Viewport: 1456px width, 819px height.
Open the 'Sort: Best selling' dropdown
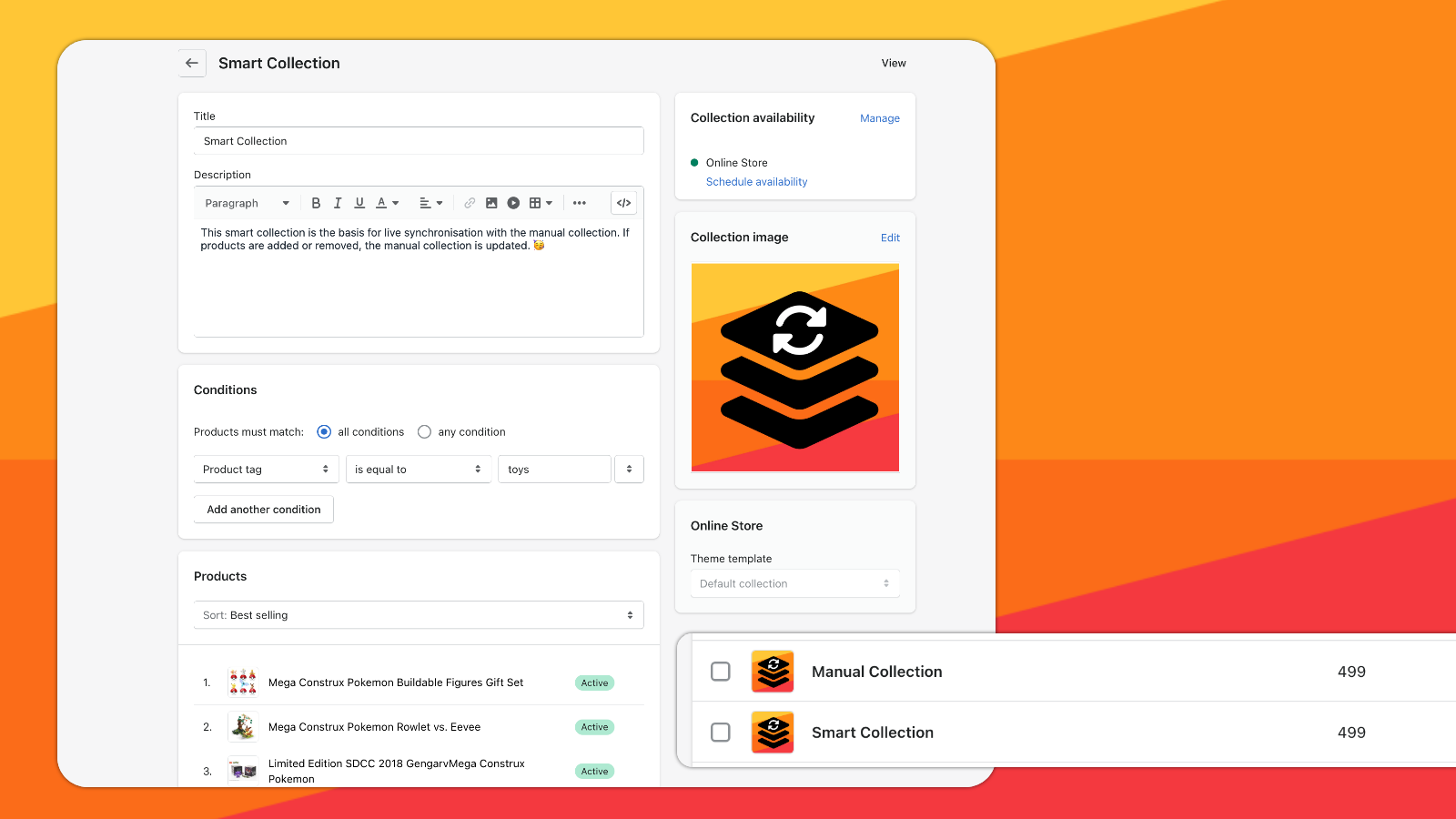click(419, 615)
